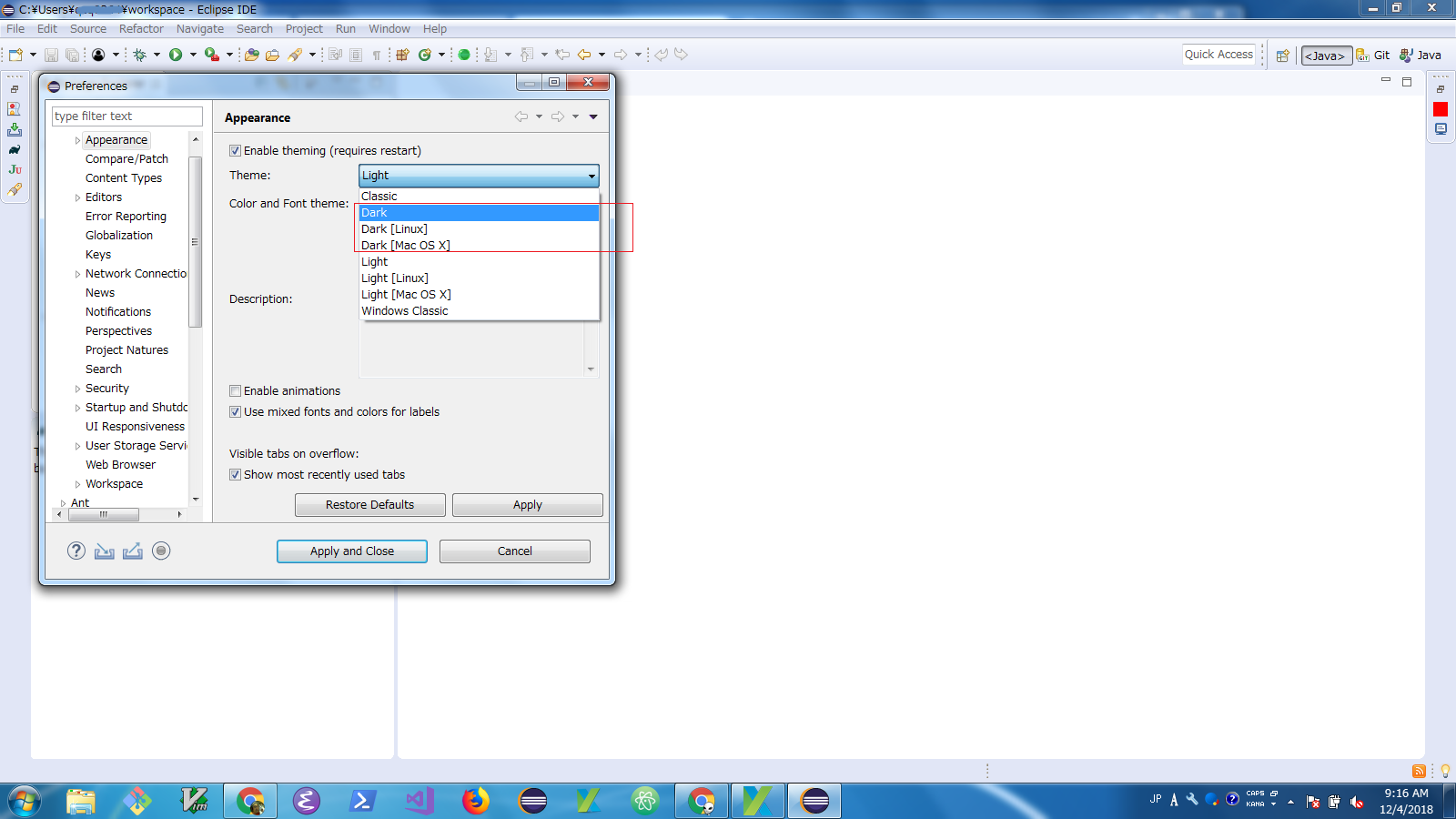Click the Help question mark icon in Preferences
Viewport: 1456px width, 819px height.
[x=76, y=551]
